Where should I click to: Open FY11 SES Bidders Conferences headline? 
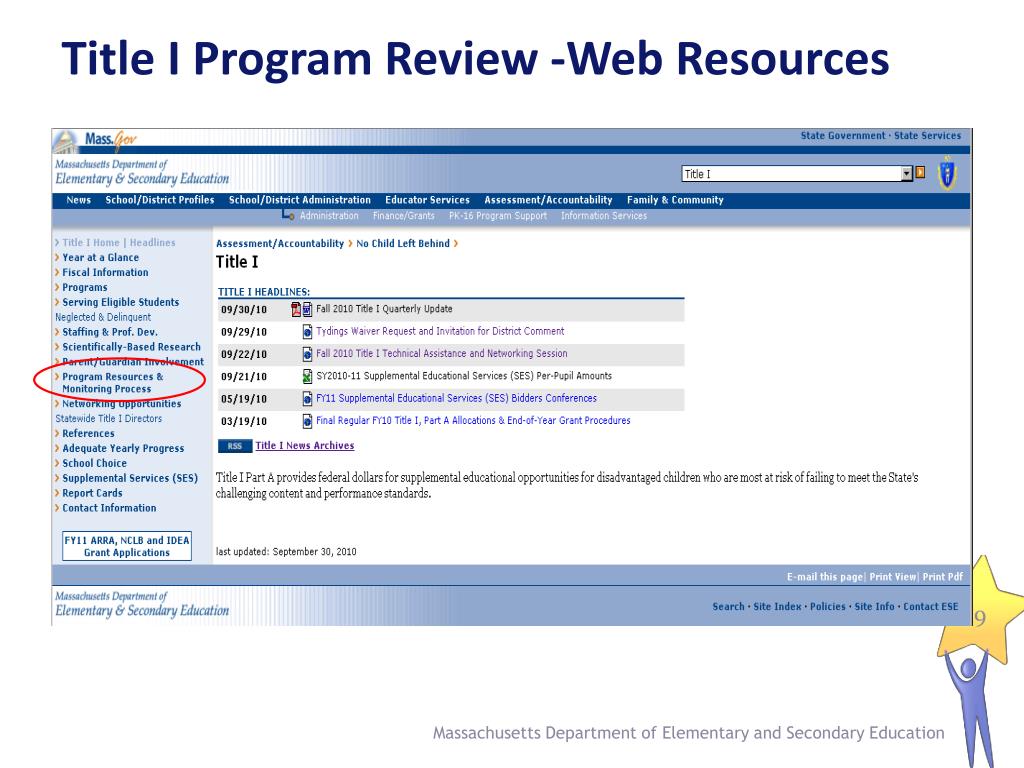tap(456, 398)
